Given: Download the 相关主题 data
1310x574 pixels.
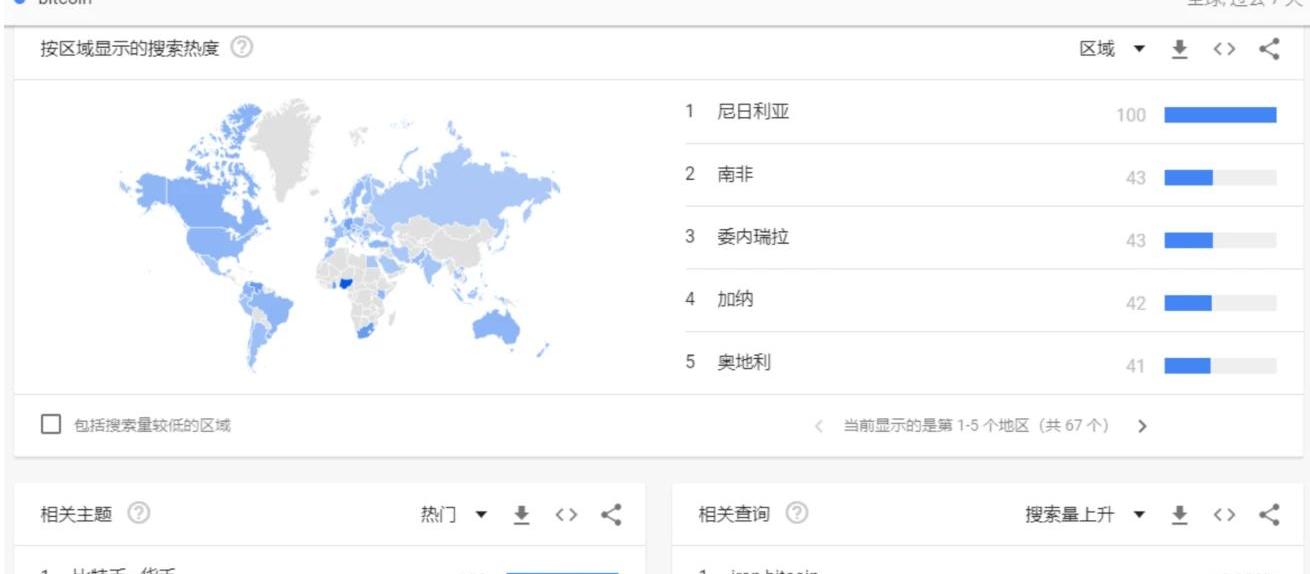Looking at the screenshot, I should pos(521,514).
